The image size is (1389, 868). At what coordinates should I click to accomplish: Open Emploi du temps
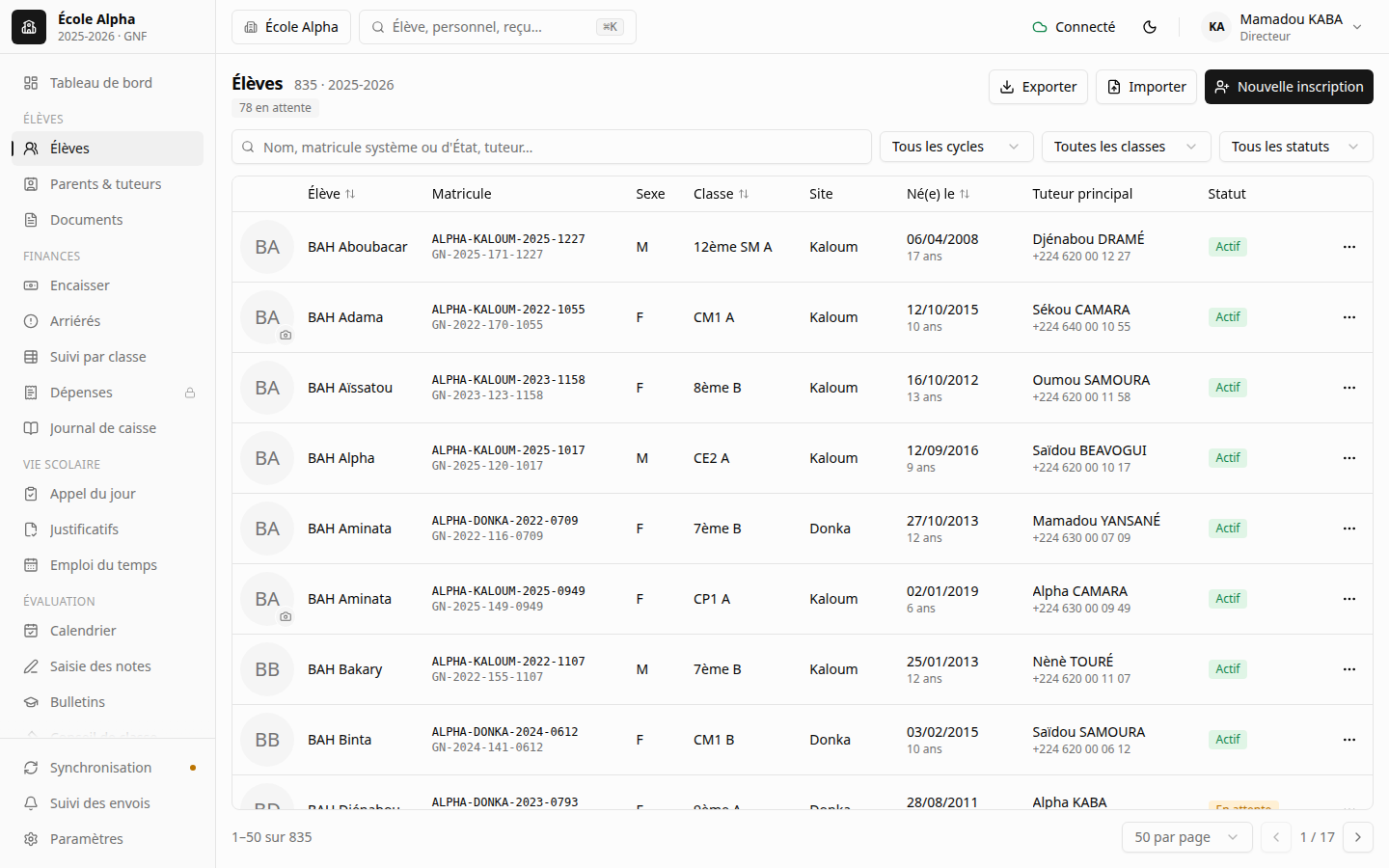tap(108, 565)
